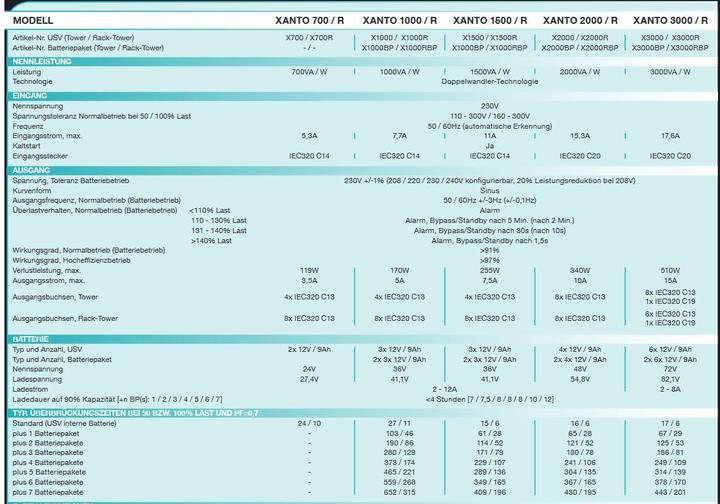
Task: Select the input current "17,6A"
Action: [x=670, y=136]
